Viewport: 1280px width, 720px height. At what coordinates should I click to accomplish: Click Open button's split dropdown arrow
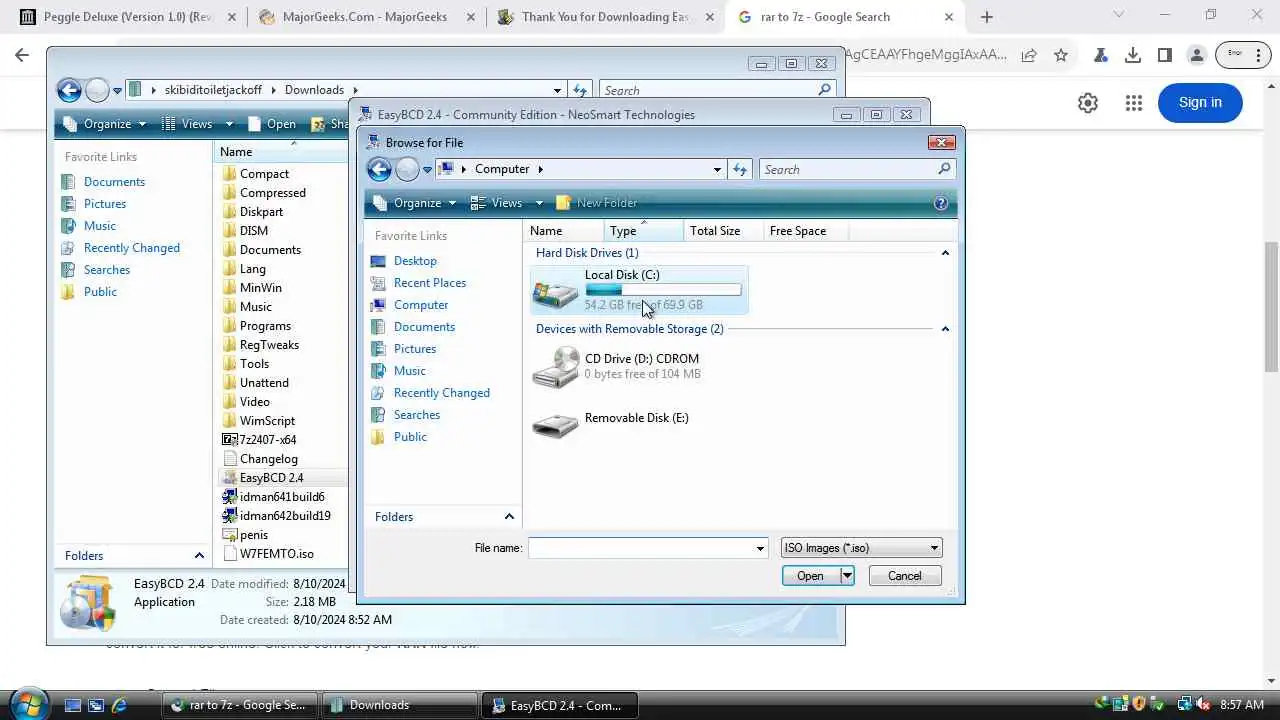[847, 576]
